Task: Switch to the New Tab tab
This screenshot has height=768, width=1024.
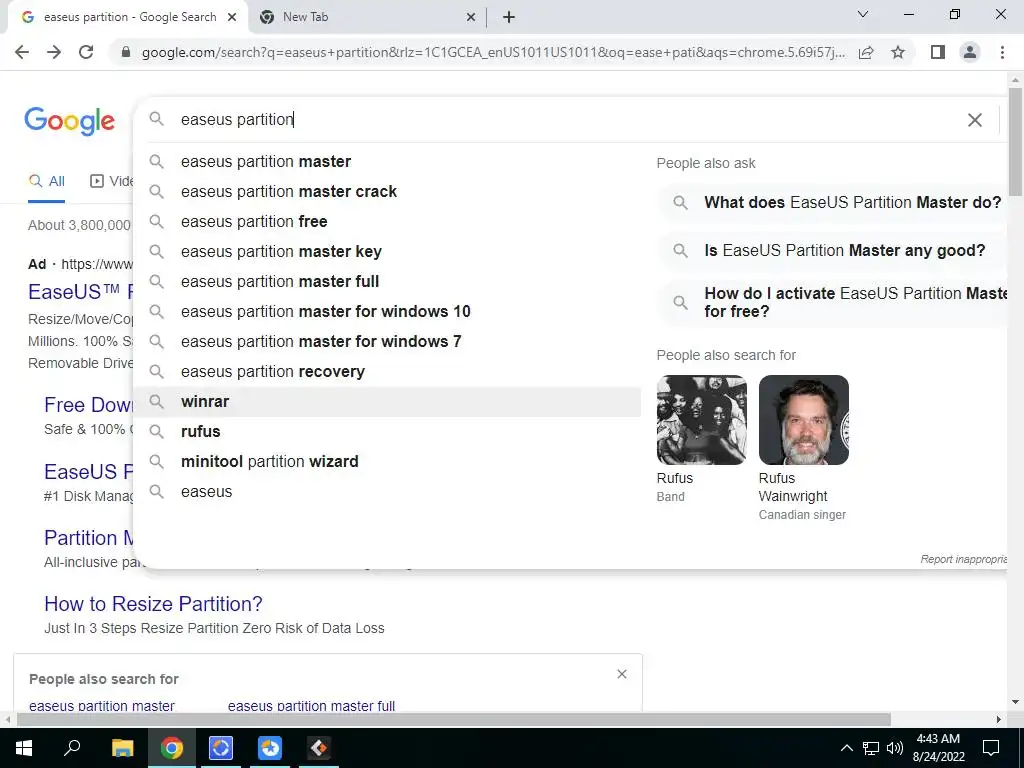Action: click(x=367, y=18)
